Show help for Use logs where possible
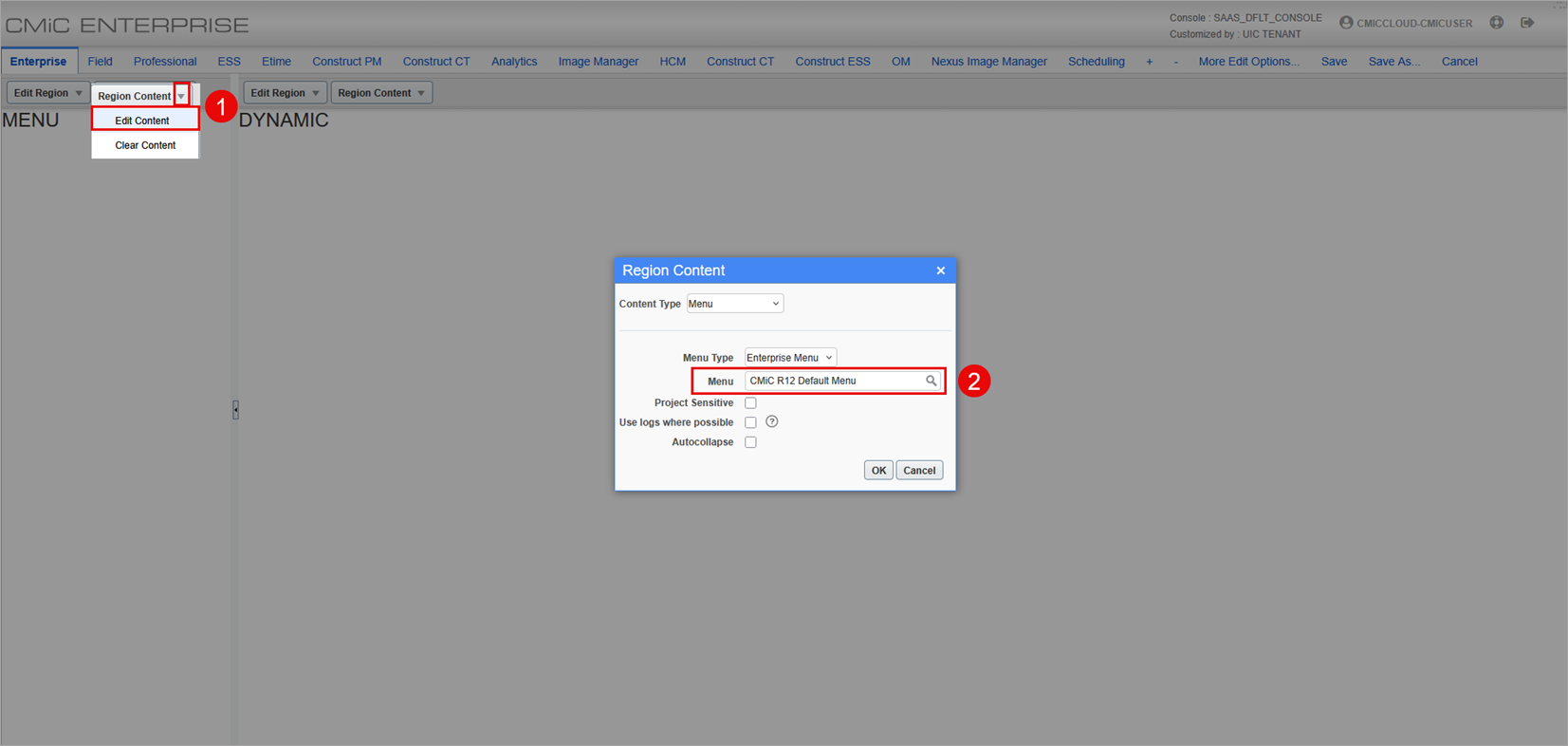1568x746 pixels. [x=772, y=422]
